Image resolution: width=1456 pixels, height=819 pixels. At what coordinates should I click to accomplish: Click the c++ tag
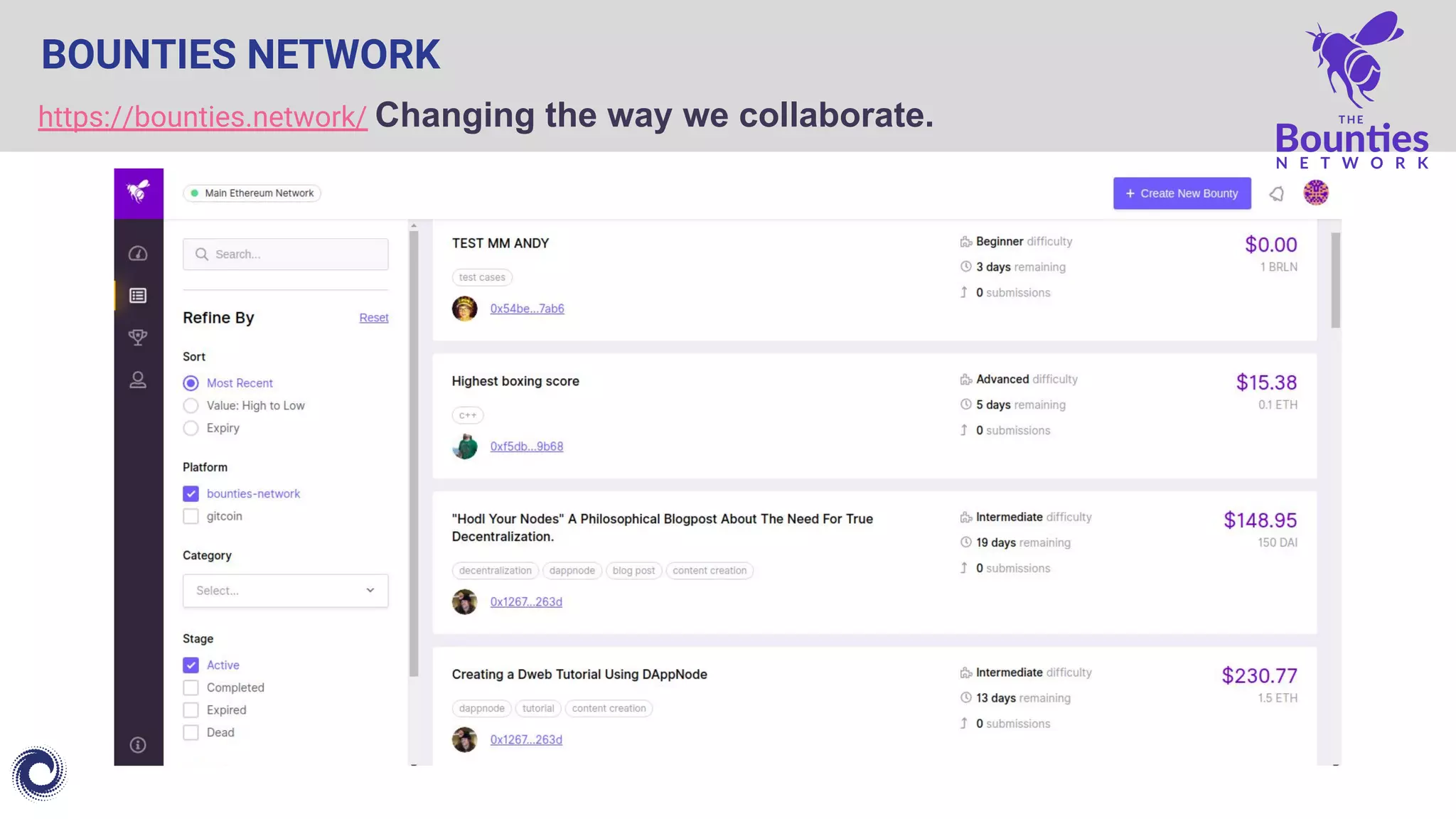(468, 415)
